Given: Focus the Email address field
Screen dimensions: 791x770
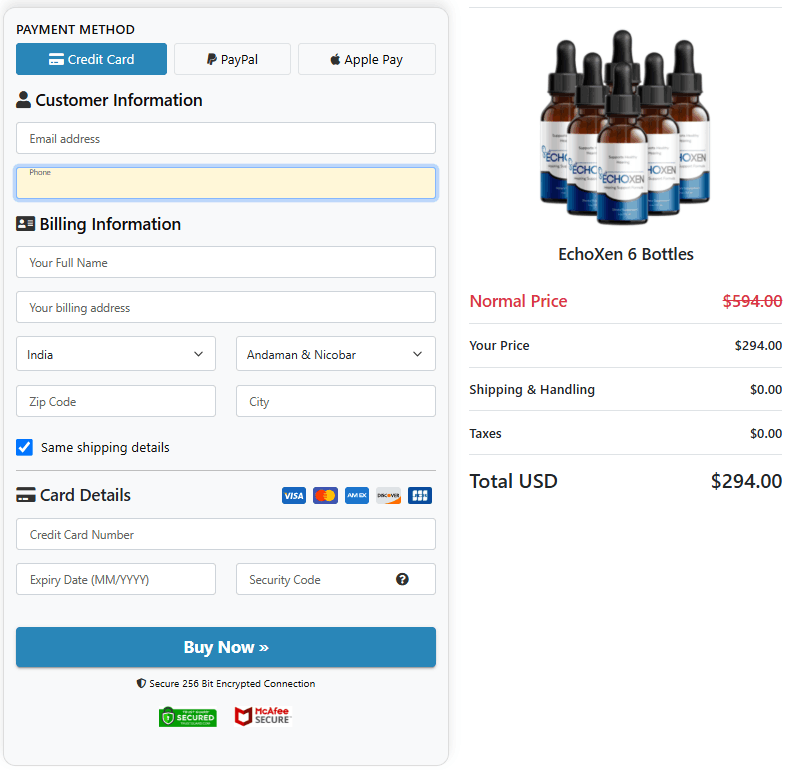Looking at the screenshot, I should 226,139.
